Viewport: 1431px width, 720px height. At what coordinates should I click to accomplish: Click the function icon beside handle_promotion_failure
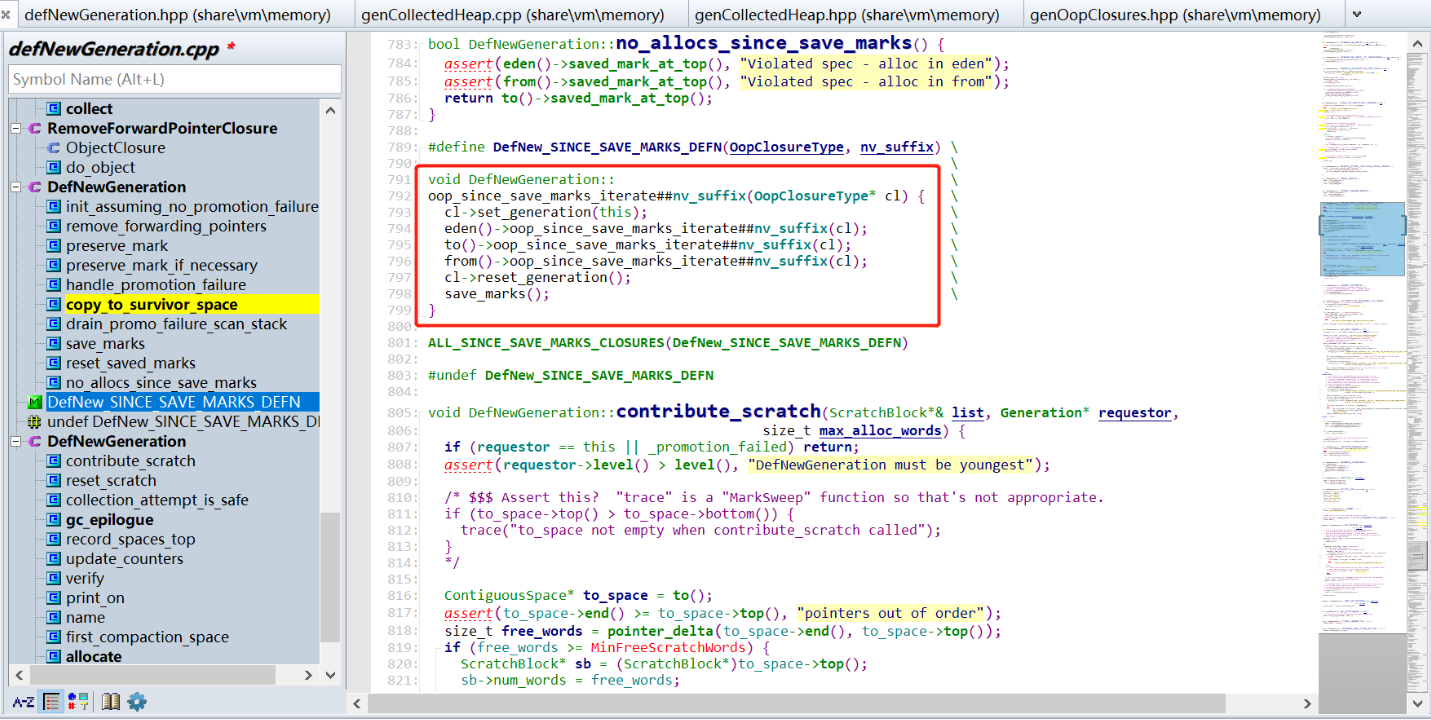pos(54,285)
